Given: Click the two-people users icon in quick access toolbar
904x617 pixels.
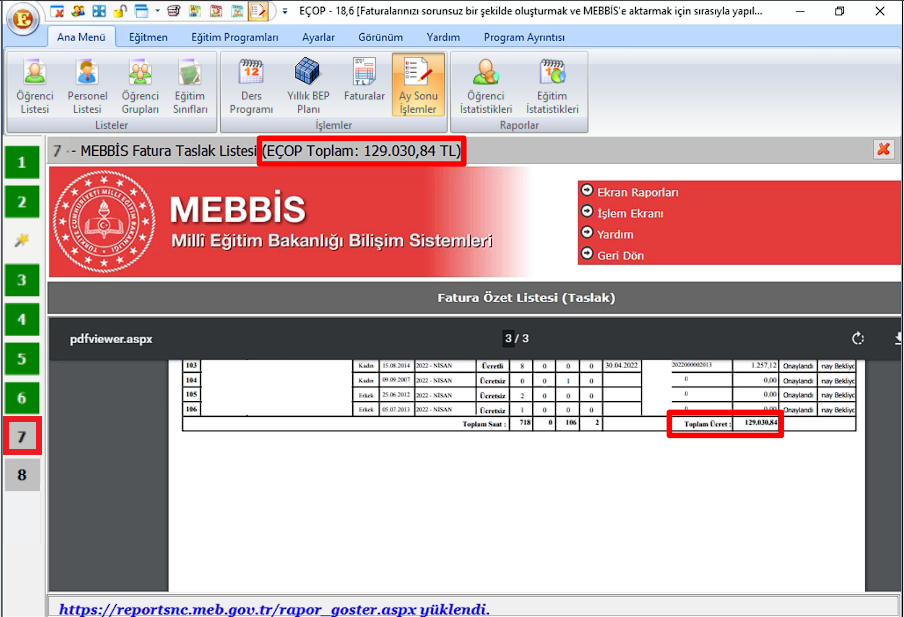Looking at the screenshot, I should 78,11.
